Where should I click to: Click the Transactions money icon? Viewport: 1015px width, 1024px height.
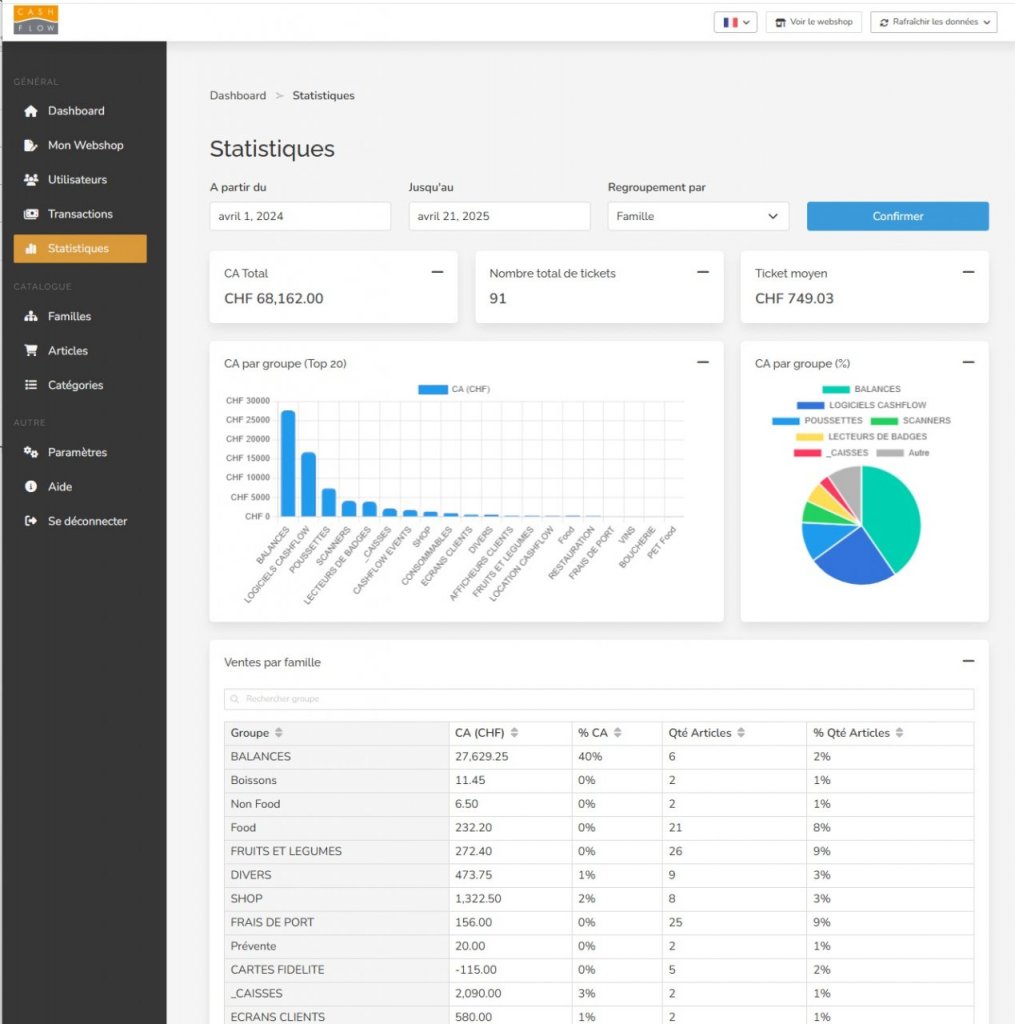click(x=30, y=214)
